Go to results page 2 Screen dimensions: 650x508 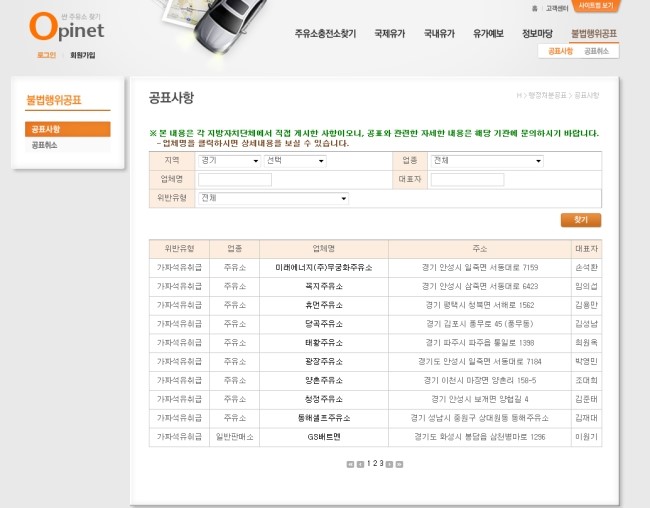click(375, 464)
